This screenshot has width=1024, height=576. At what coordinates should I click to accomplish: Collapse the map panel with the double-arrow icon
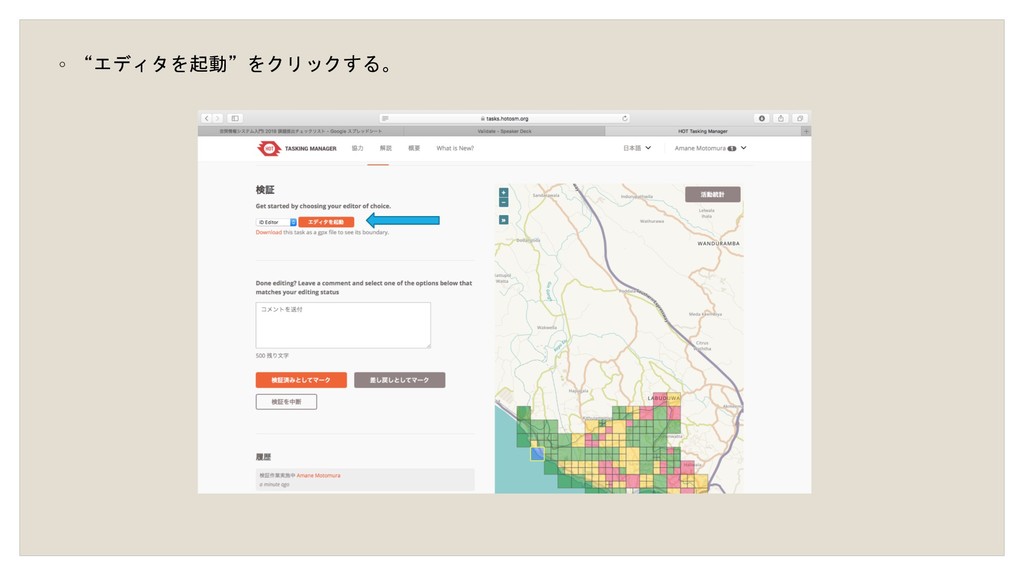tap(504, 220)
